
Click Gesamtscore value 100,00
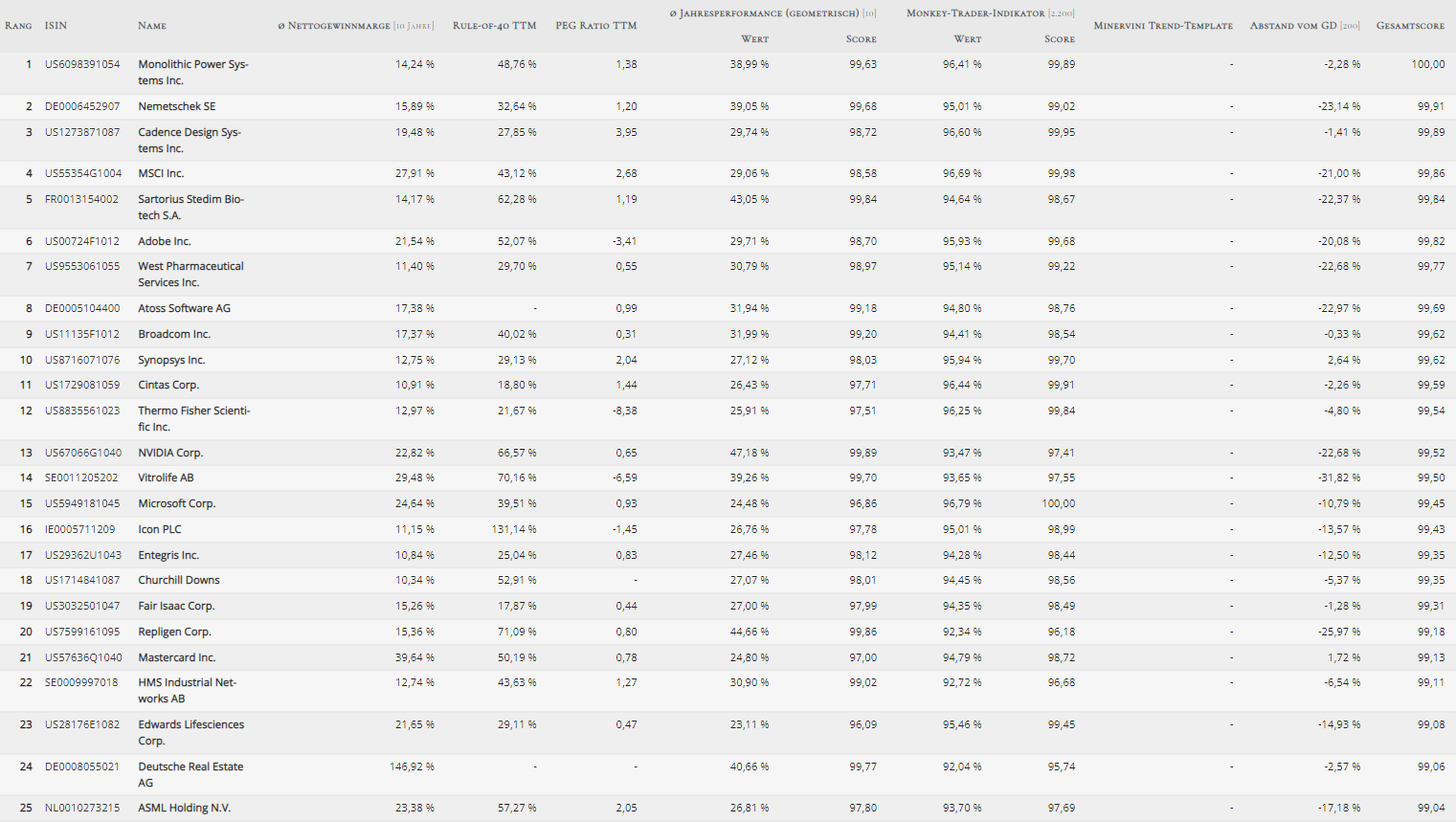tap(1428, 64)
